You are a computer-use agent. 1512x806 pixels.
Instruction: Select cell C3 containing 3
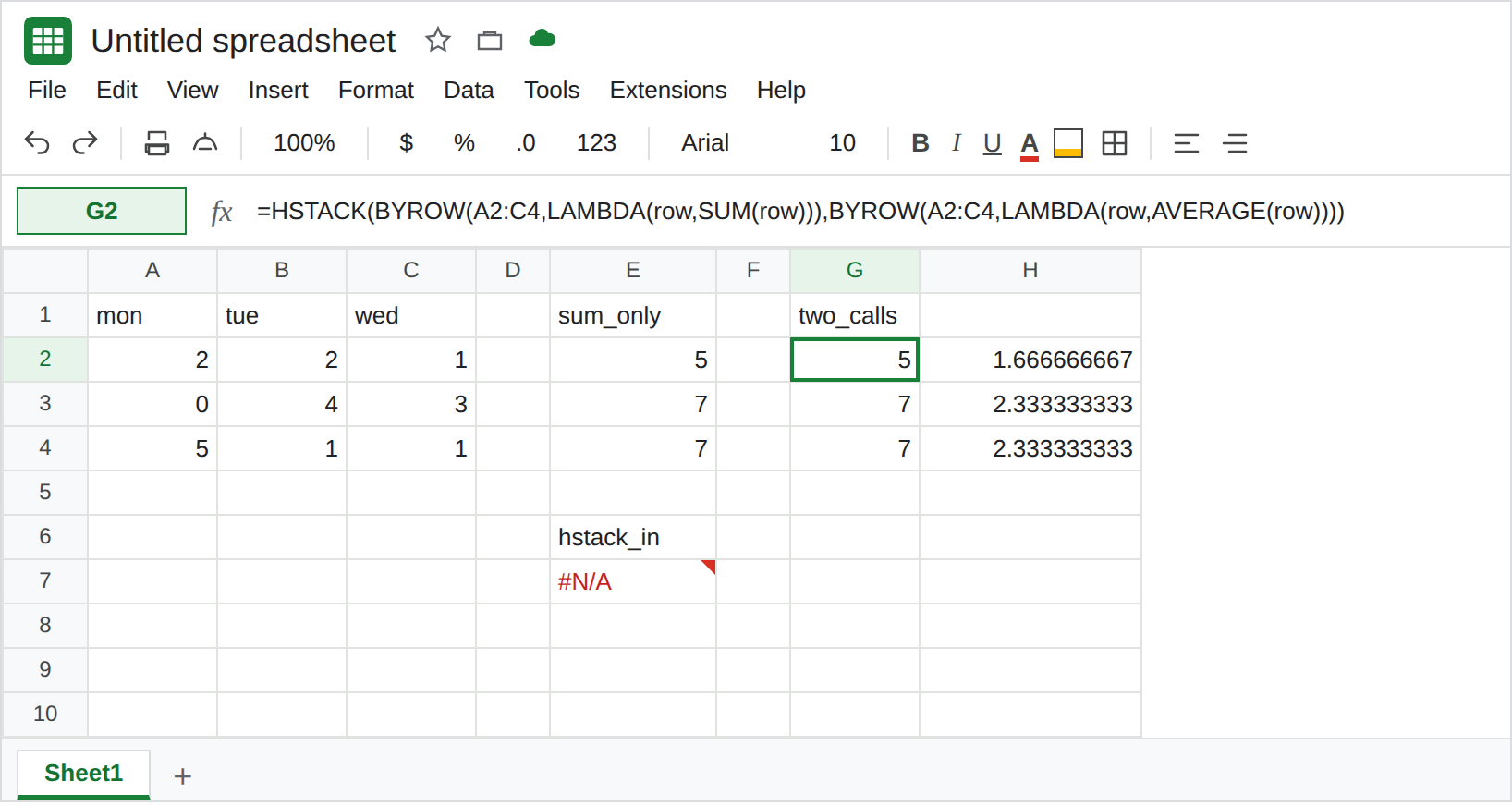tap(411, 404)
